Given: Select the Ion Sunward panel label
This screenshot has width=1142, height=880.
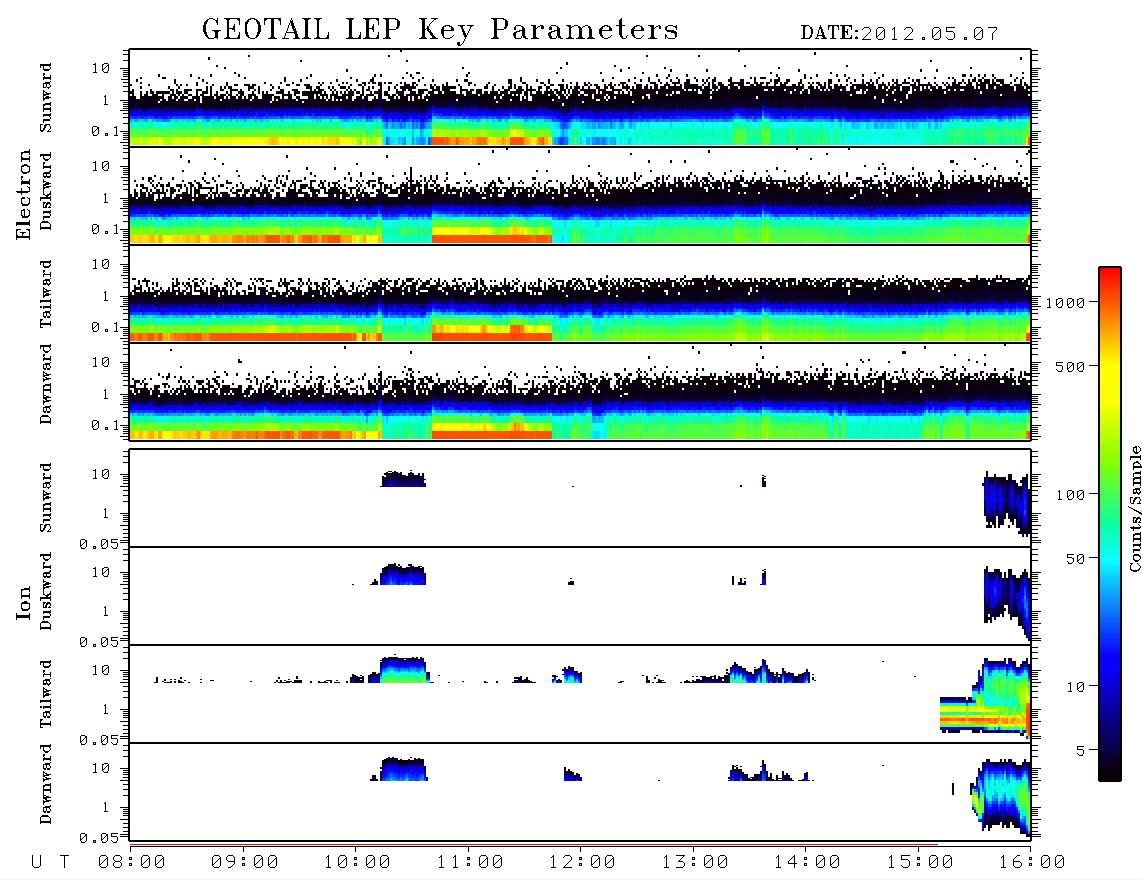Looking at the screenshot, I should [46, 498].
